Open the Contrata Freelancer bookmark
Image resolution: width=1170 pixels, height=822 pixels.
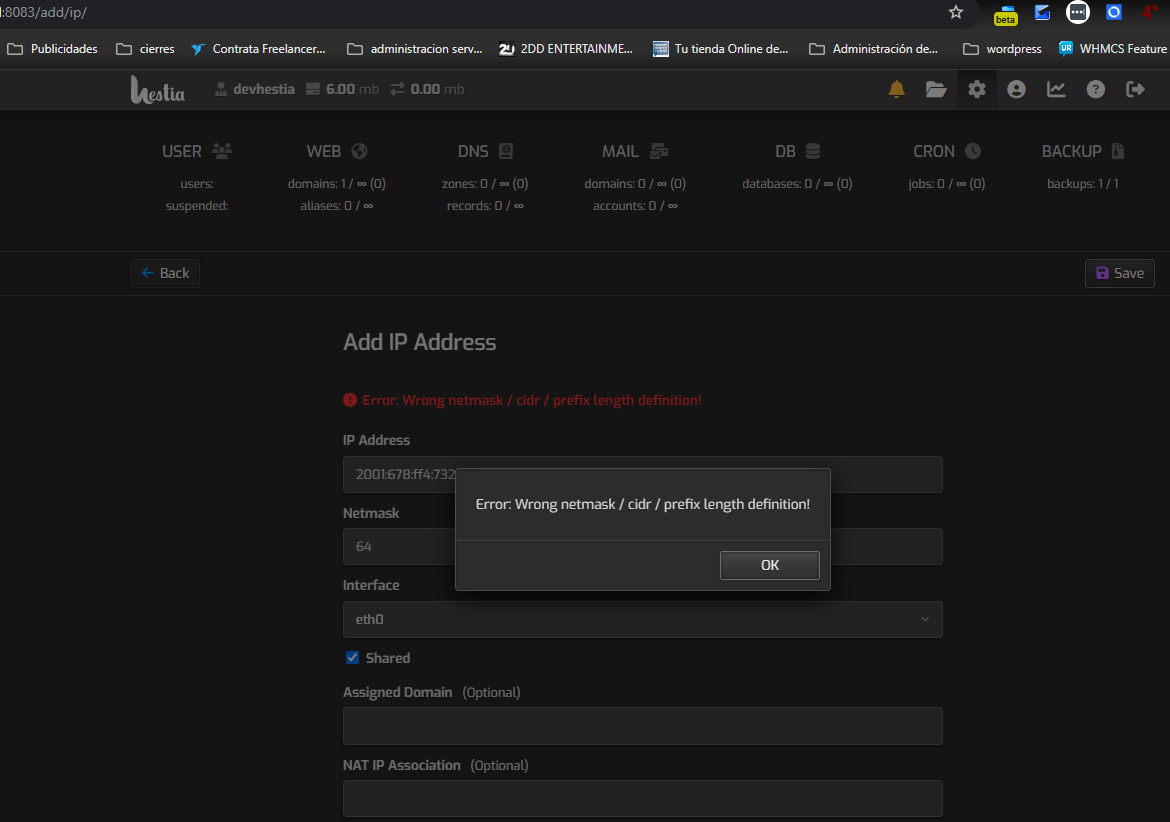pos(258,49)
